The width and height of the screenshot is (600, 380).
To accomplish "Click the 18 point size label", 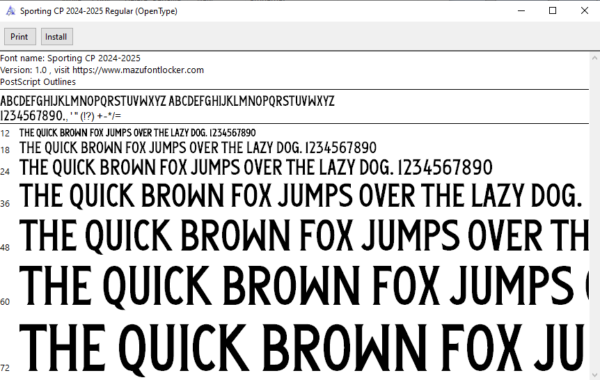I will coord(5,150).
